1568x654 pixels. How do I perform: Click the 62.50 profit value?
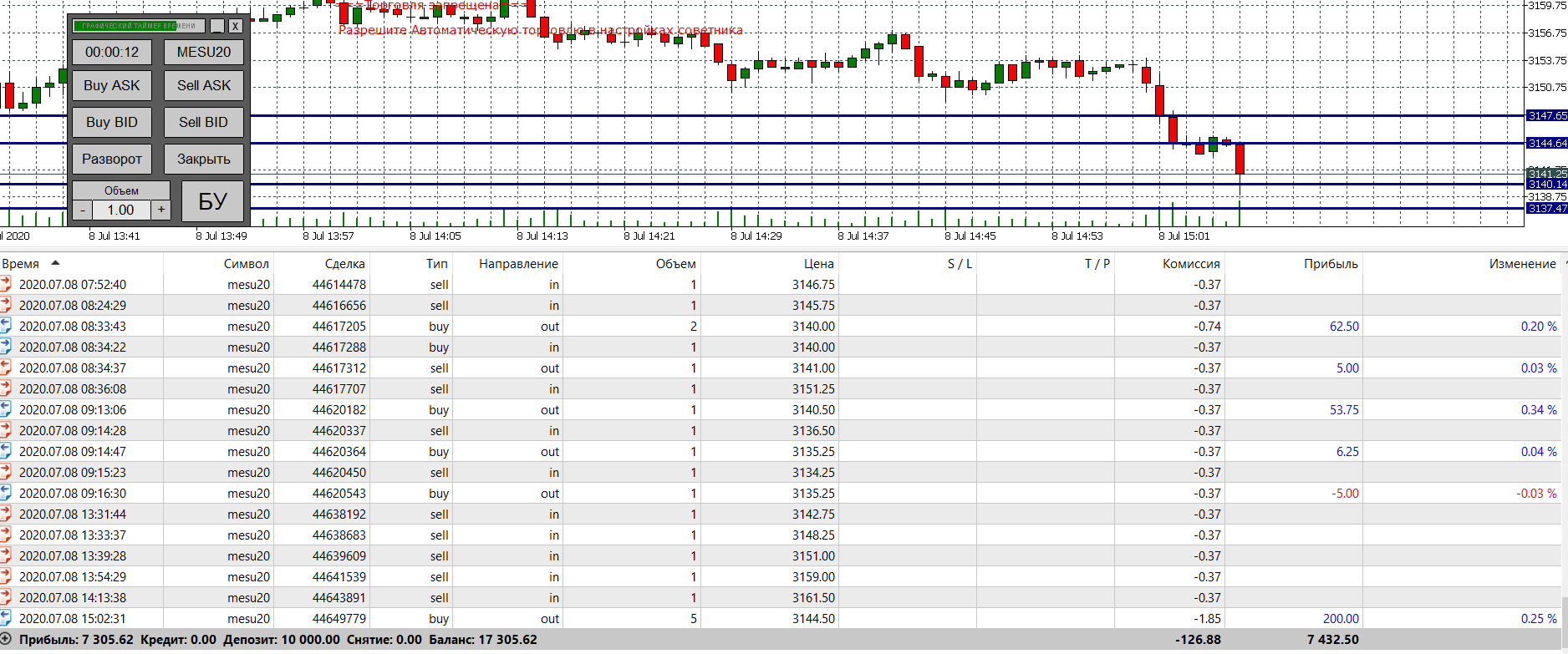point(1344,327)
